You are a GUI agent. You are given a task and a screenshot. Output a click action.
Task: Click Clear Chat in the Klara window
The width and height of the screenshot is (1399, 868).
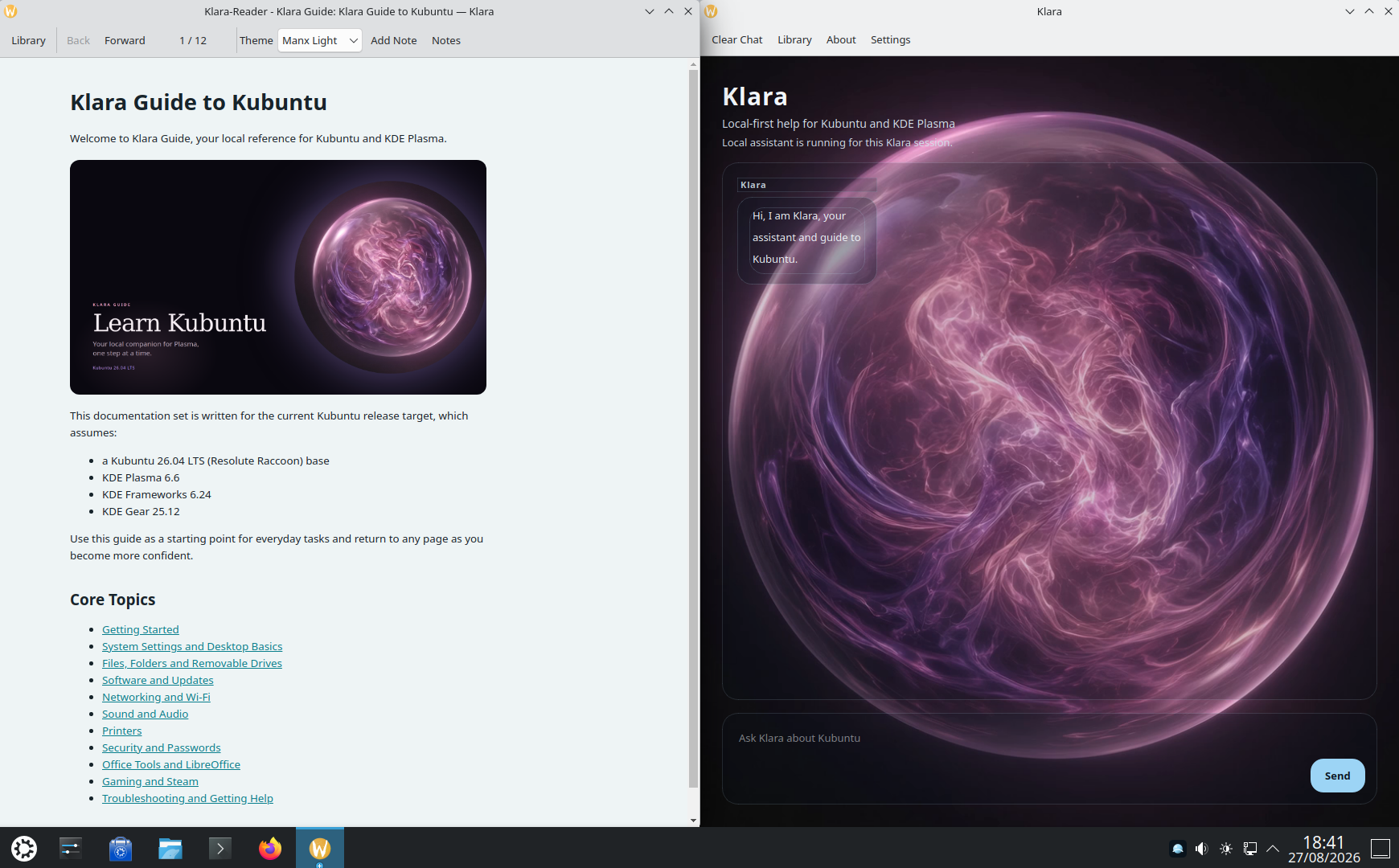(x=737, y=39)
